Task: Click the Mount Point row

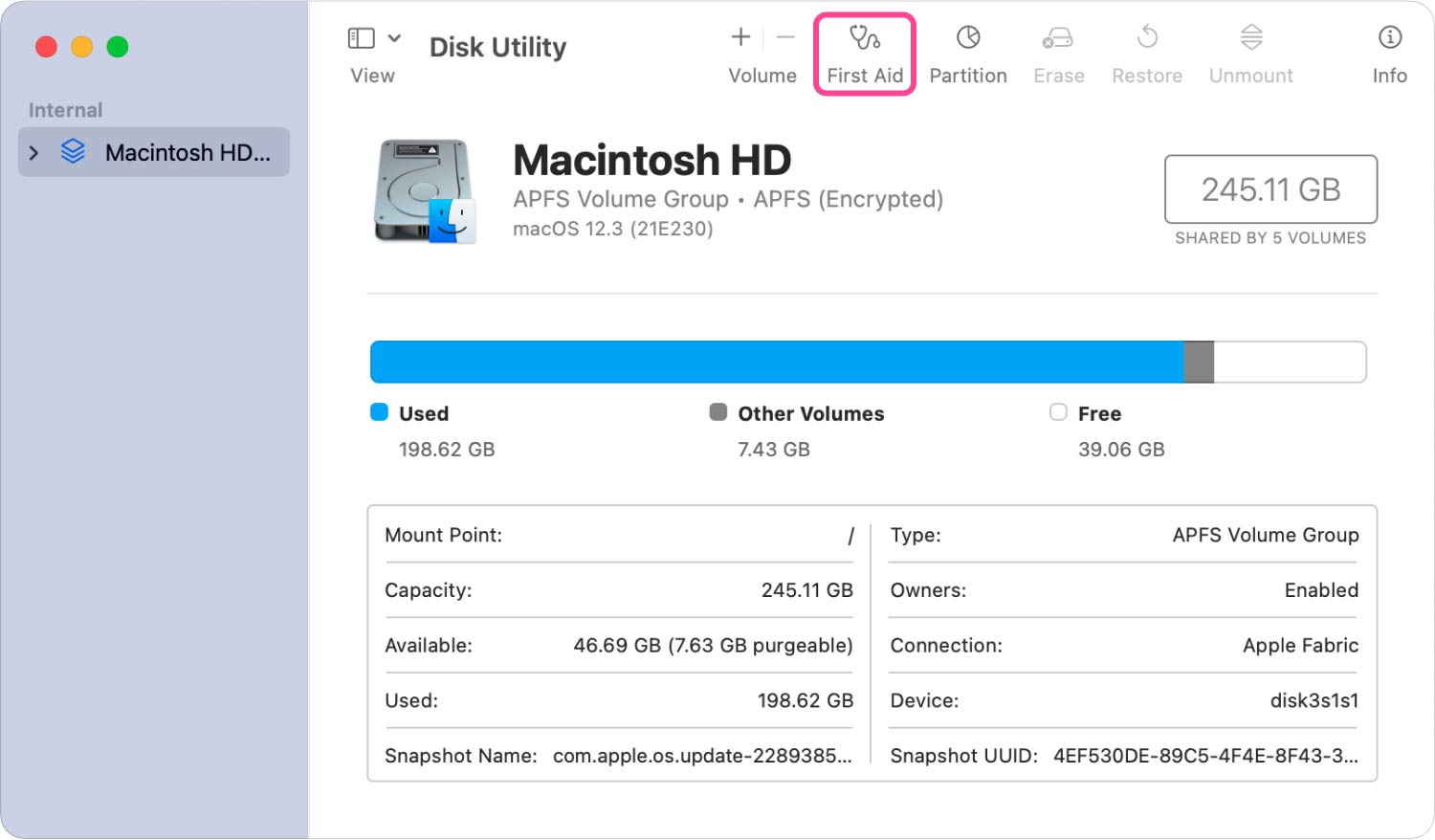Action: 619,535
